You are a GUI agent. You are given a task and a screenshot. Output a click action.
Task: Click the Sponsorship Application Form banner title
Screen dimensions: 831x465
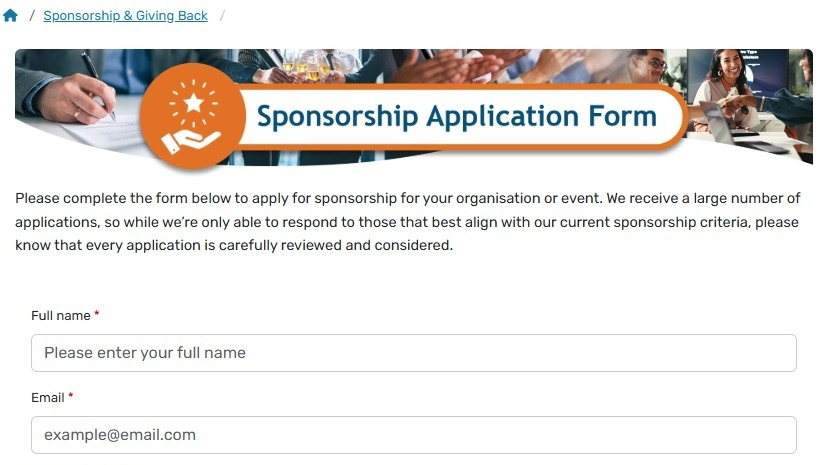[x=456, y=116]
